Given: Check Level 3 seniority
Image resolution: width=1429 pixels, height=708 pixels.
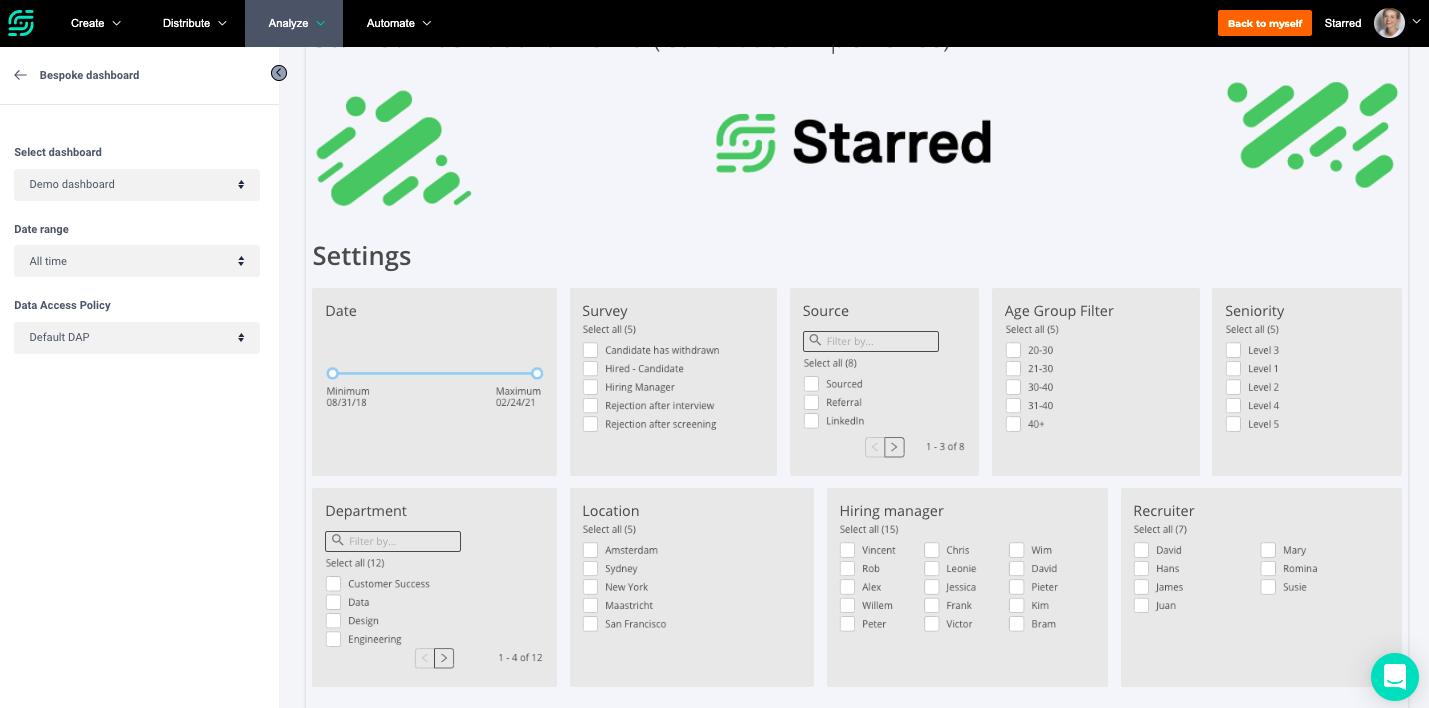Looking at the screenshot, I should (1234, 350).
